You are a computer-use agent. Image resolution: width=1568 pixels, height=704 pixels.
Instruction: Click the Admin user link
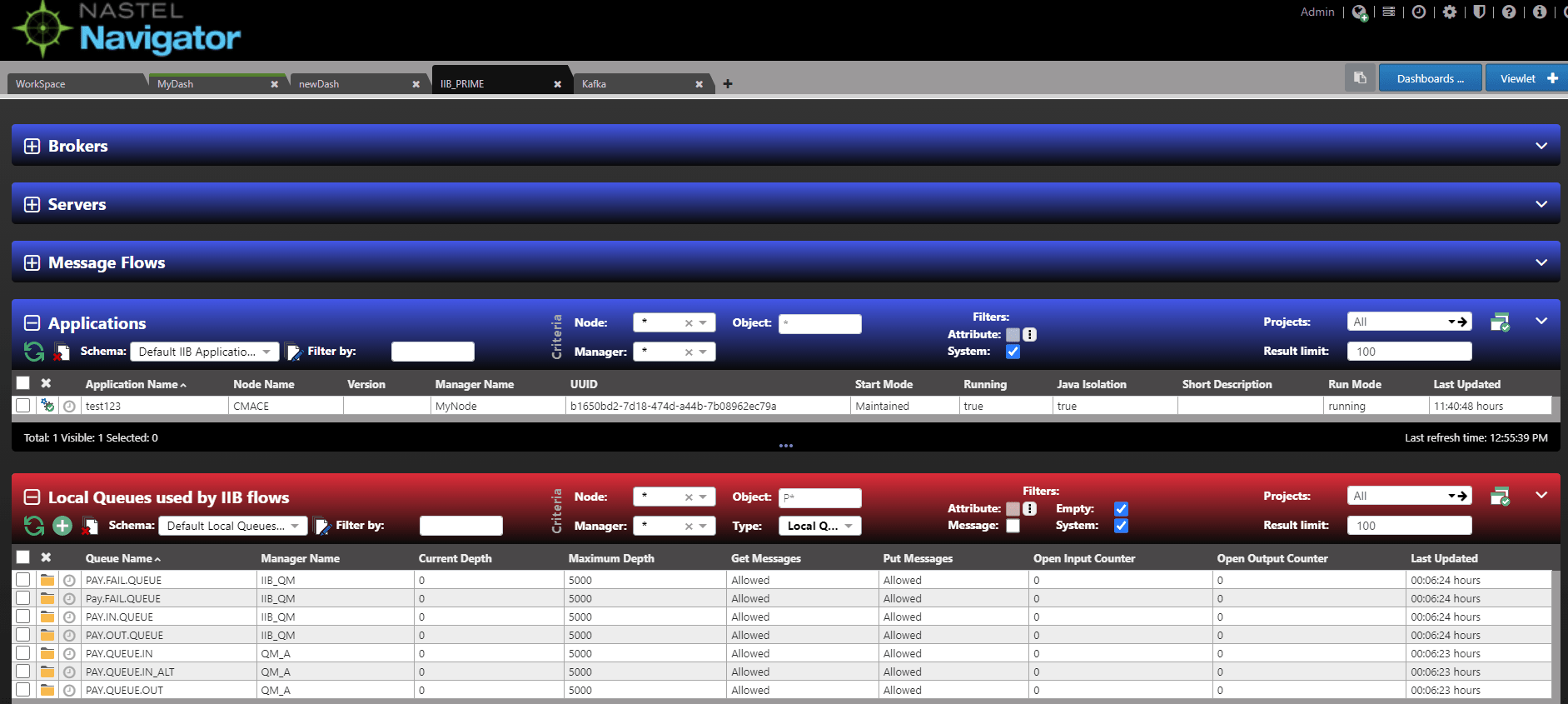coord(1317,12)
